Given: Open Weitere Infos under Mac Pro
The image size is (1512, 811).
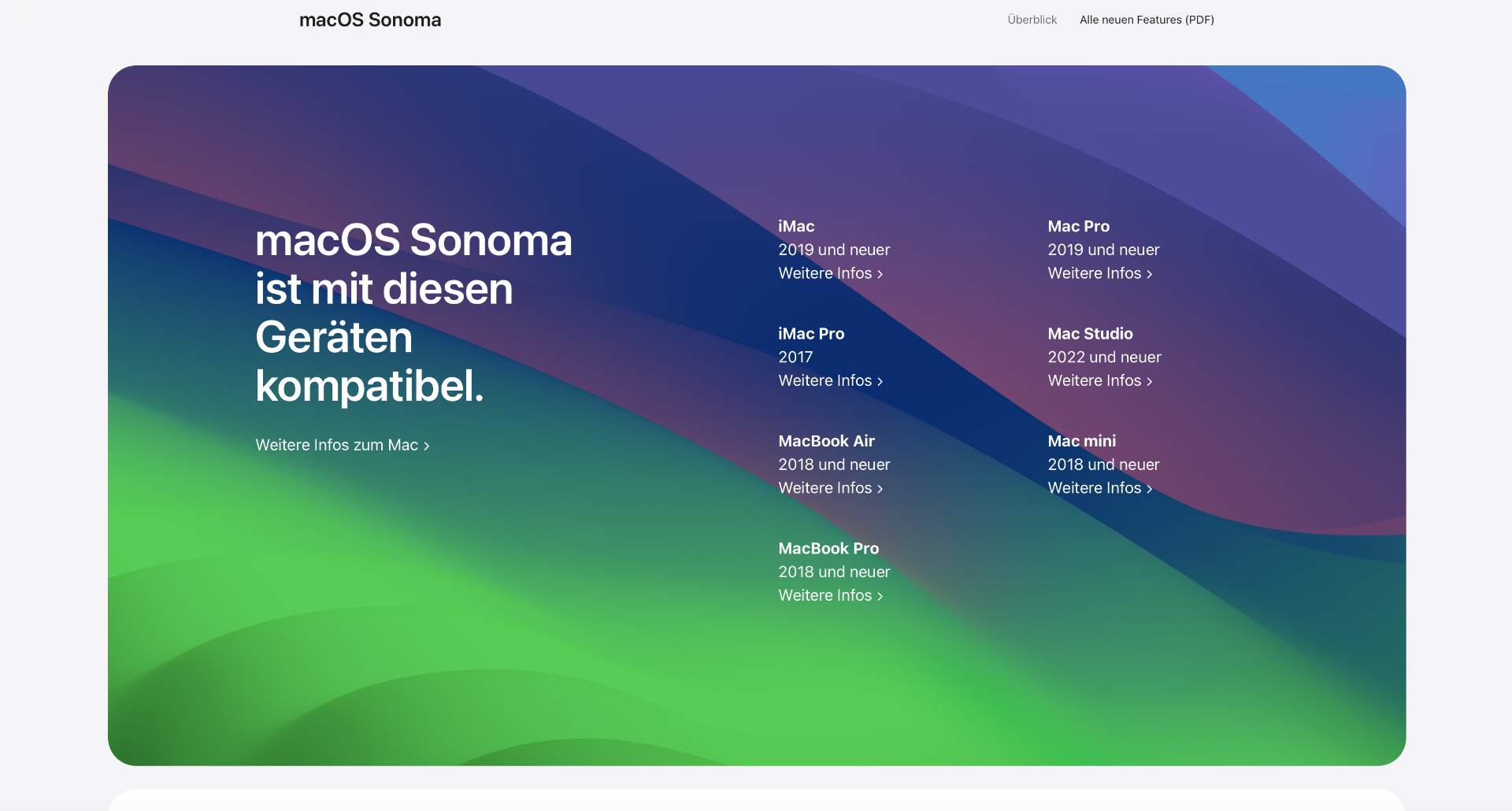Looking at the screenshot, I should [1094, 273].
